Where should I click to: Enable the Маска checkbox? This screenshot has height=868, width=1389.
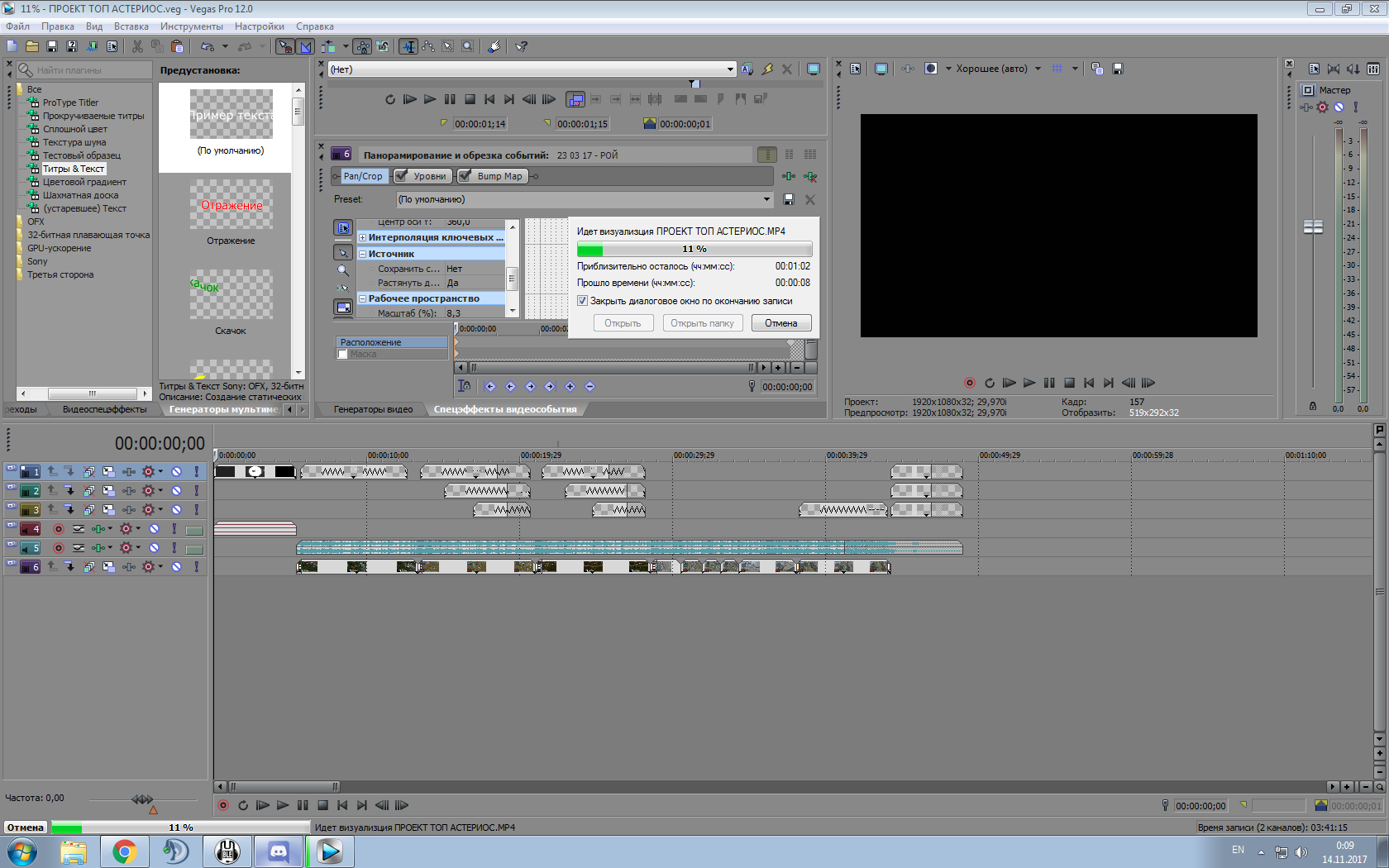click(x=342, y=354)
